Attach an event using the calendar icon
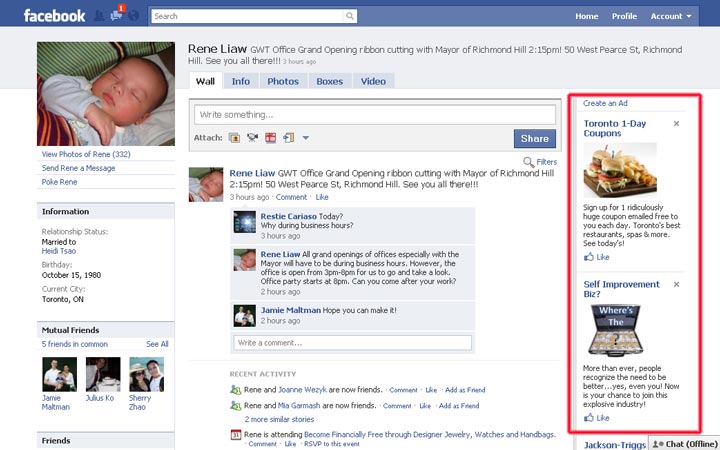Viewport: 720px width, 450px height. point(270,137)
